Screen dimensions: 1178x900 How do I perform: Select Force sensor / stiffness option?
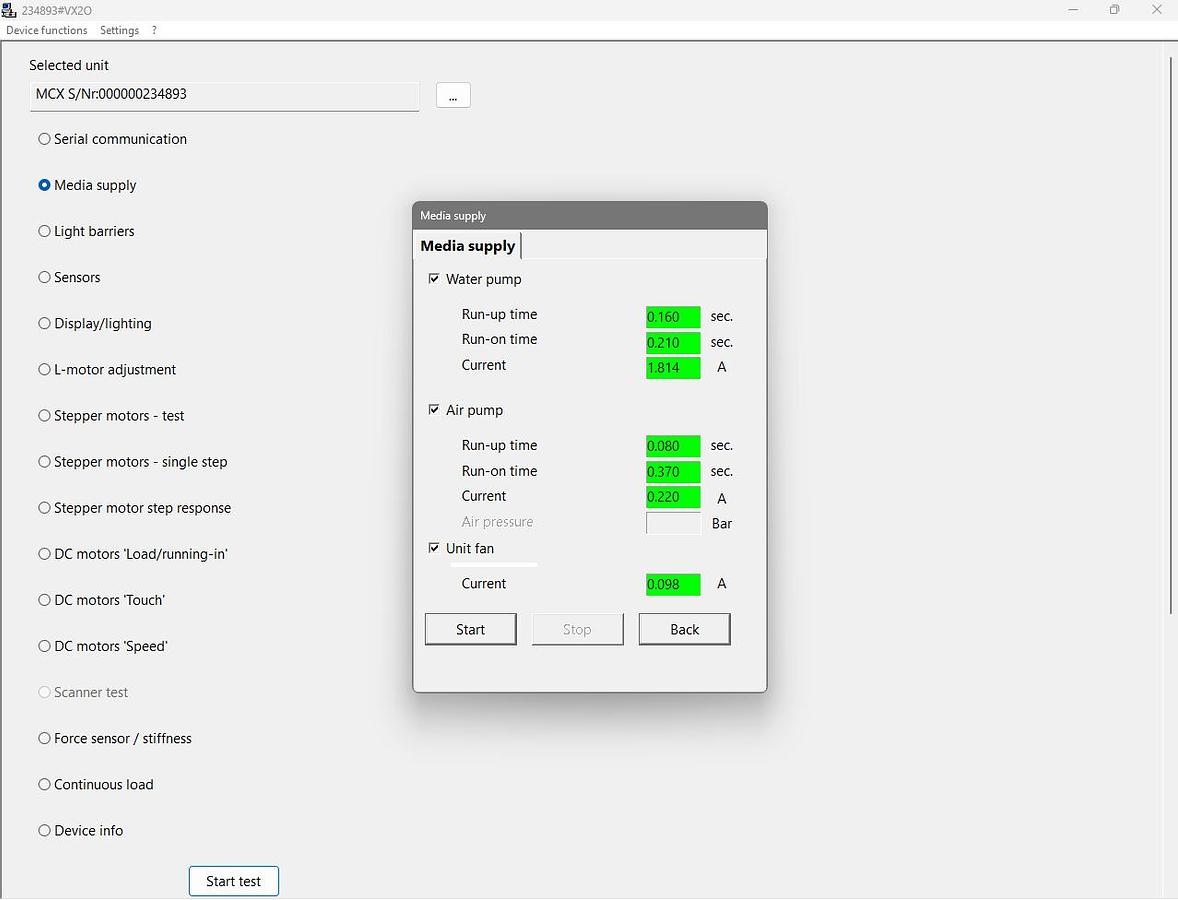(44, 738)
